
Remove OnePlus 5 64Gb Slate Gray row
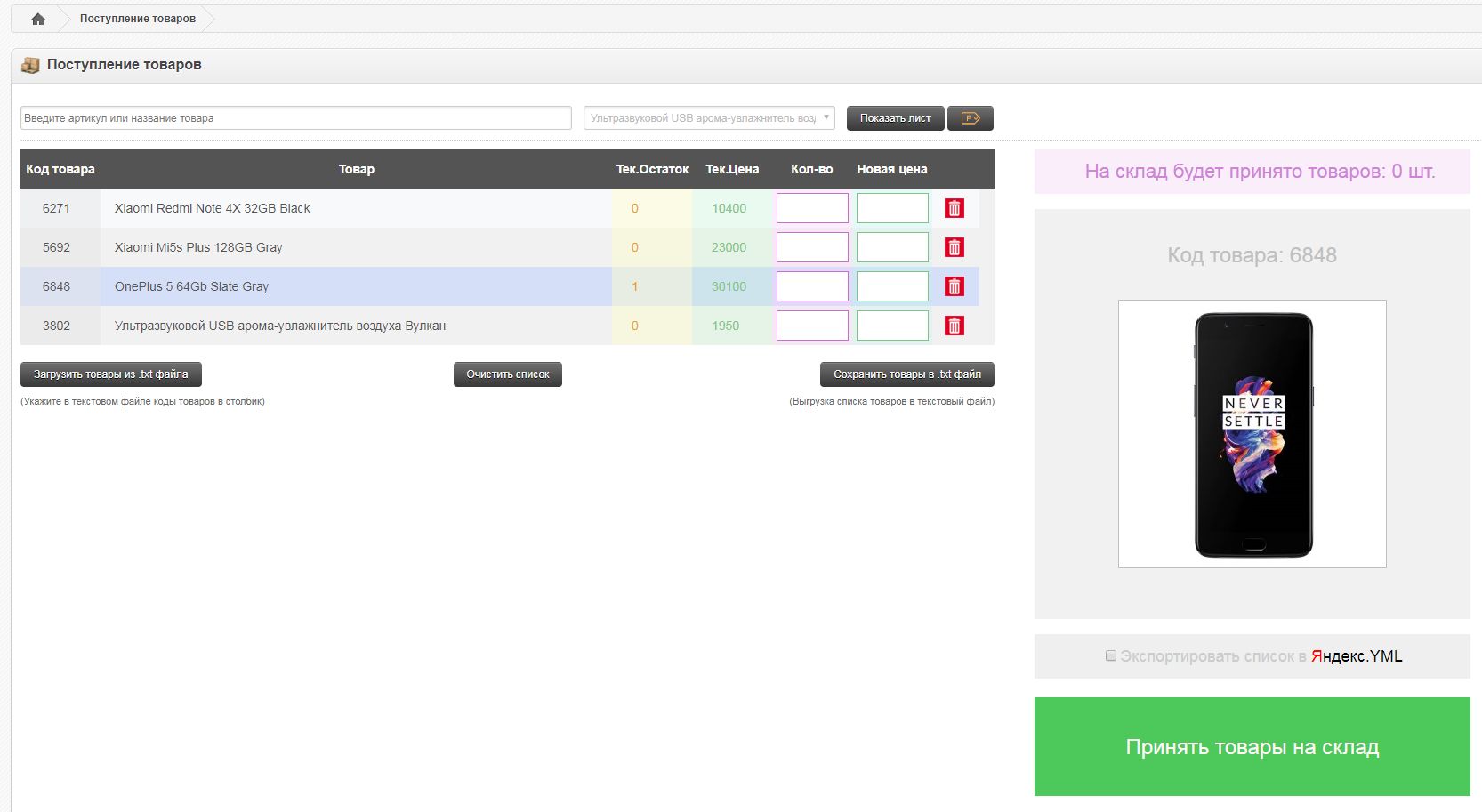click(954, 286)
